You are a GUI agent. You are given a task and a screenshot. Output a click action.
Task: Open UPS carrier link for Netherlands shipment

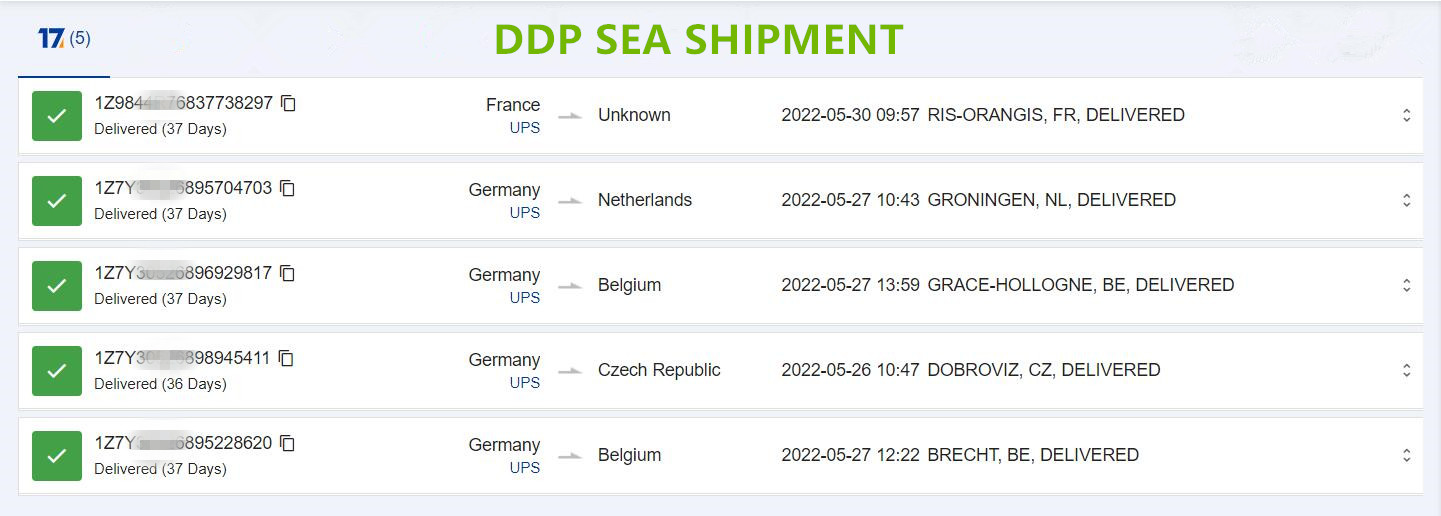click(525, 213)
